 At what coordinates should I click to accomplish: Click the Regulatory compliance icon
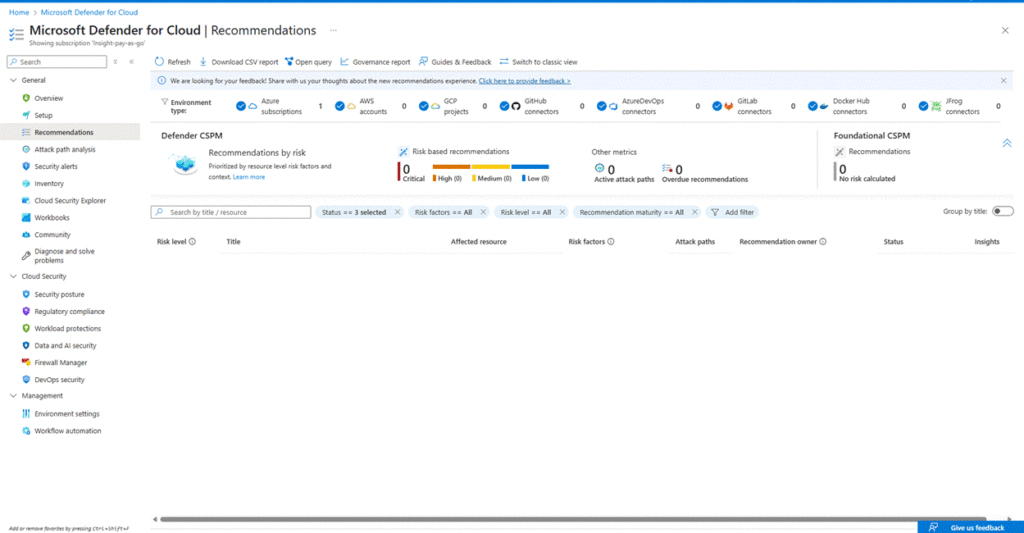tap(26, 312)
